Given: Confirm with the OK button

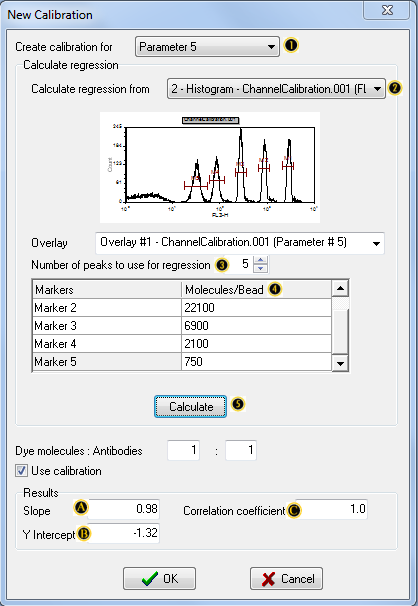Looking at the screenshot, I should coord(160,579).
